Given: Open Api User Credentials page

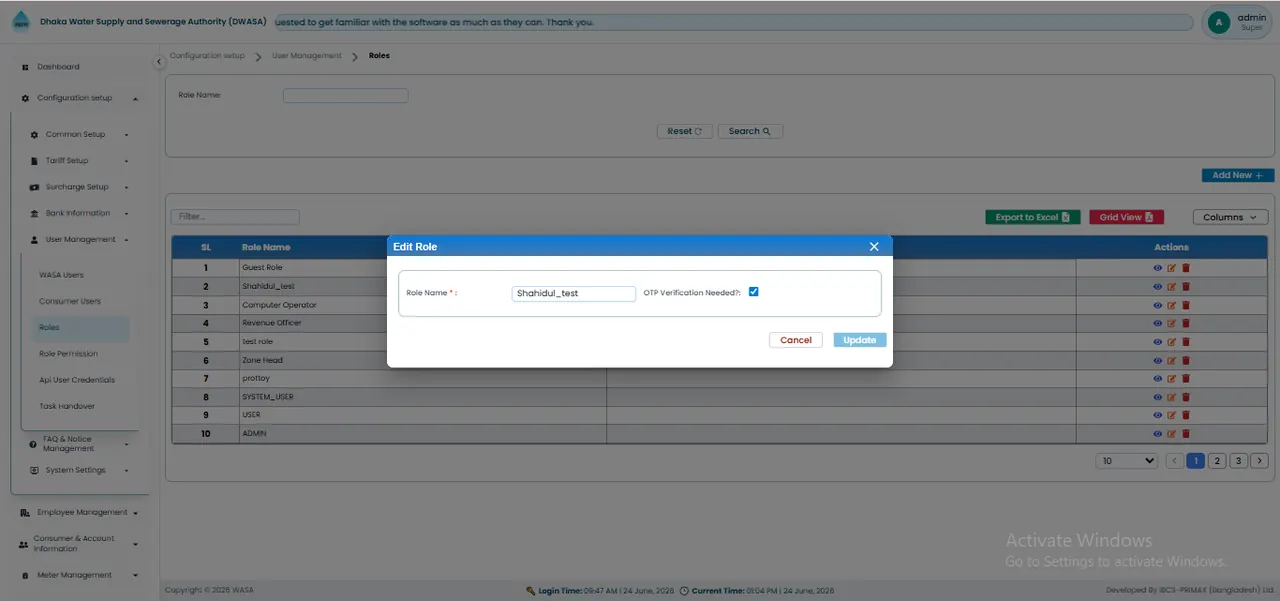Looking at the screenshot, I should [77, 380].
